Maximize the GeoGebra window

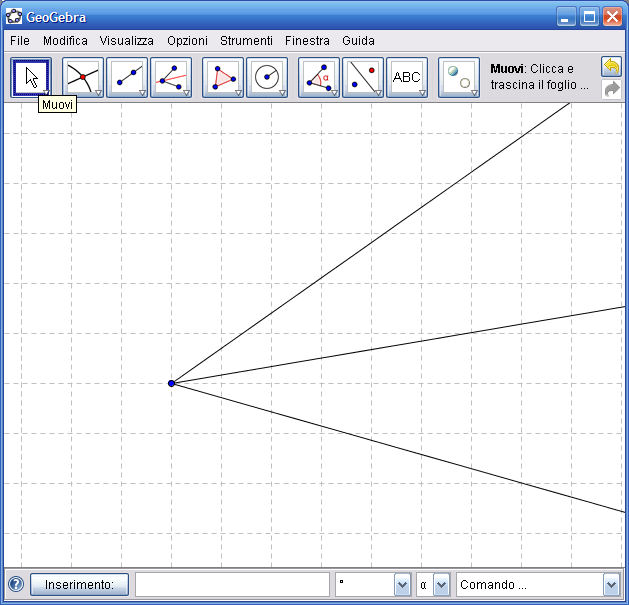pyautogui.click(x=589, y=17)
